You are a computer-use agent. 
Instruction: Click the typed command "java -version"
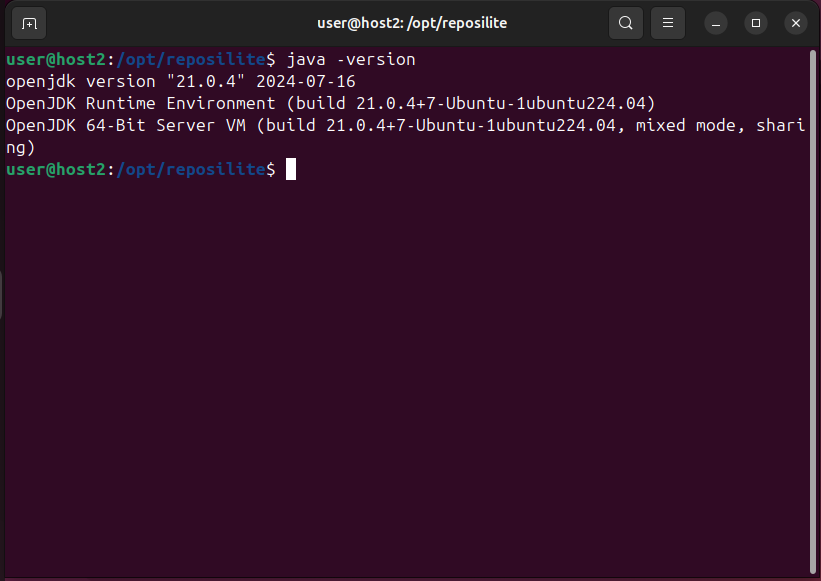pos(351,60)
